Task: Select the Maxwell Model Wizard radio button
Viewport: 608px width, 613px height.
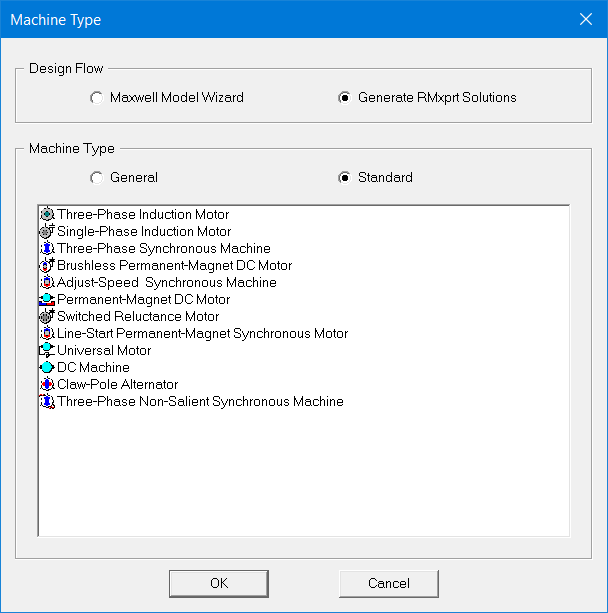Action: (96, 97)
